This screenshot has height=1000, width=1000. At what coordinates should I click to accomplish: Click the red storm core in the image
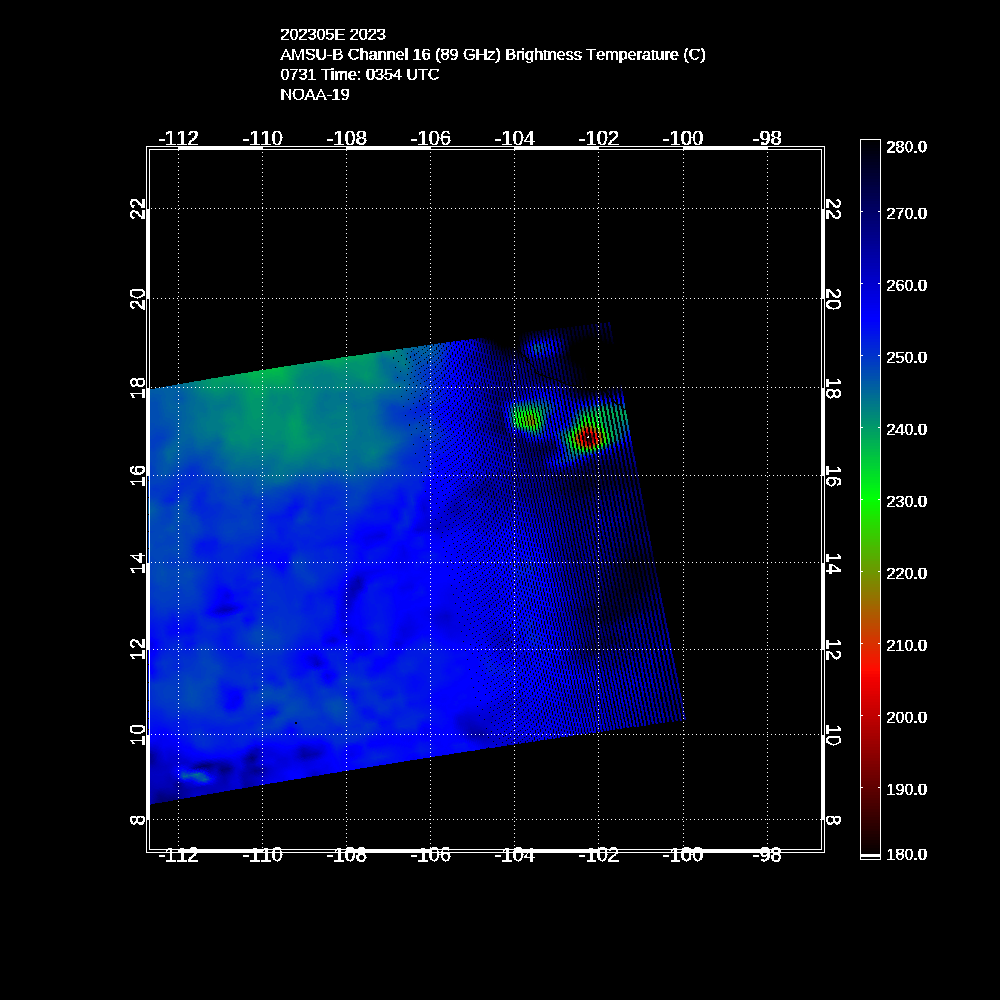[588, 437]
